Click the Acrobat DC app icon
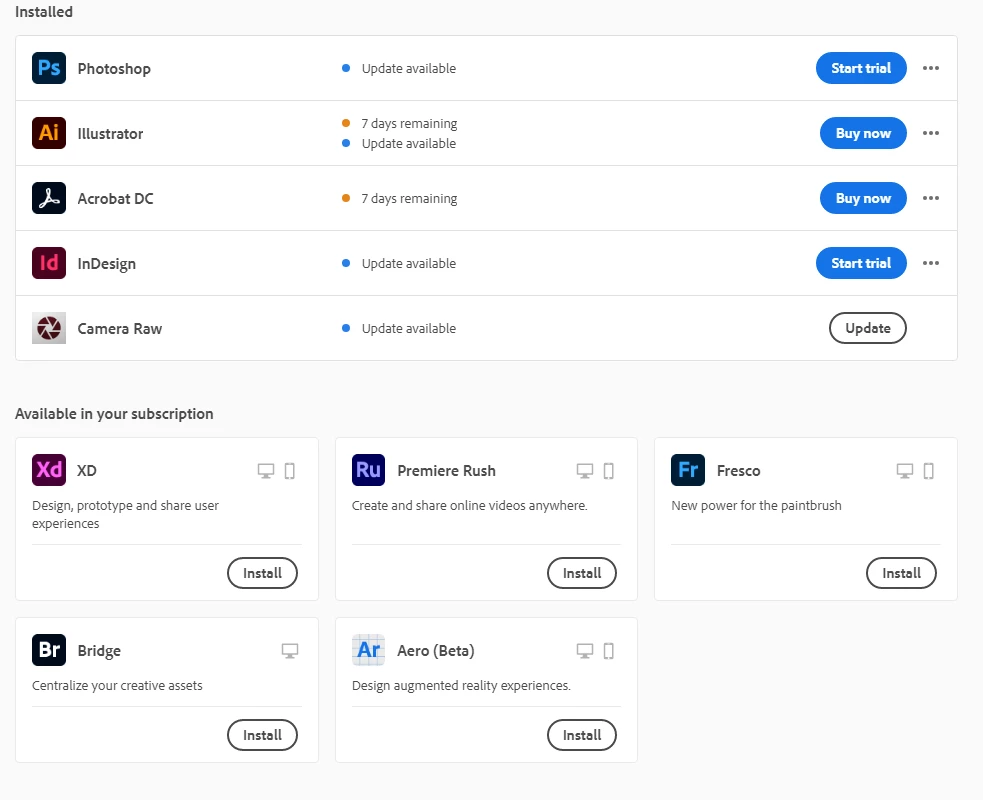The width and height of the screenshot is (983, 800). point(49,198)
